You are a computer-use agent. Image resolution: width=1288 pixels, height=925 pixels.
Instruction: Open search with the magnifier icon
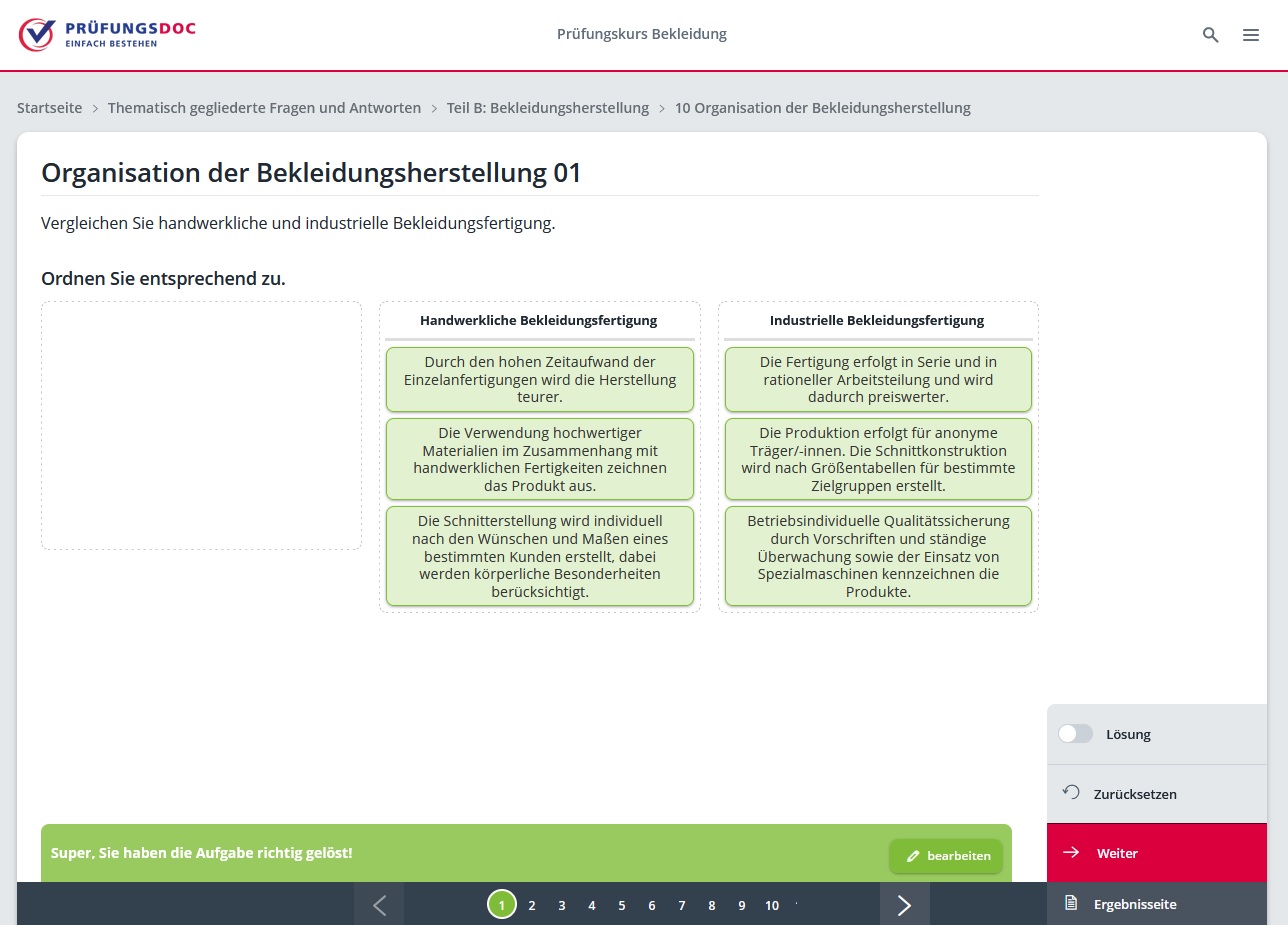click(x=1210, y=35)
